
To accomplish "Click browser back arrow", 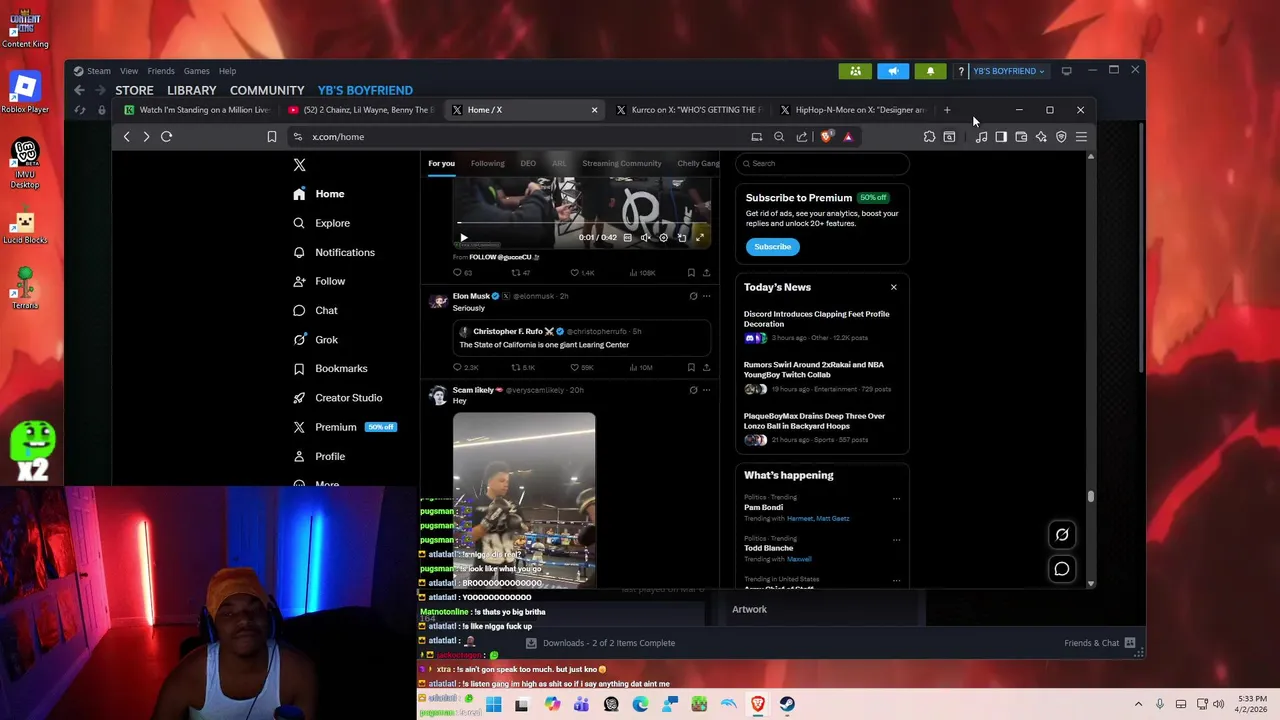I will point(127,137).
